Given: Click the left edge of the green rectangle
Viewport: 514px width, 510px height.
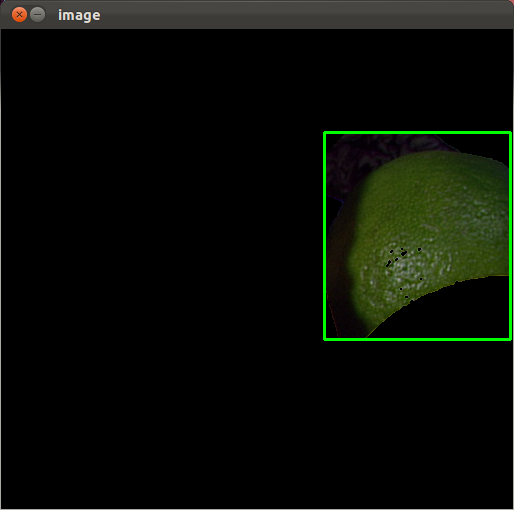Looking at the screenshot, I should tap(325, 236).
